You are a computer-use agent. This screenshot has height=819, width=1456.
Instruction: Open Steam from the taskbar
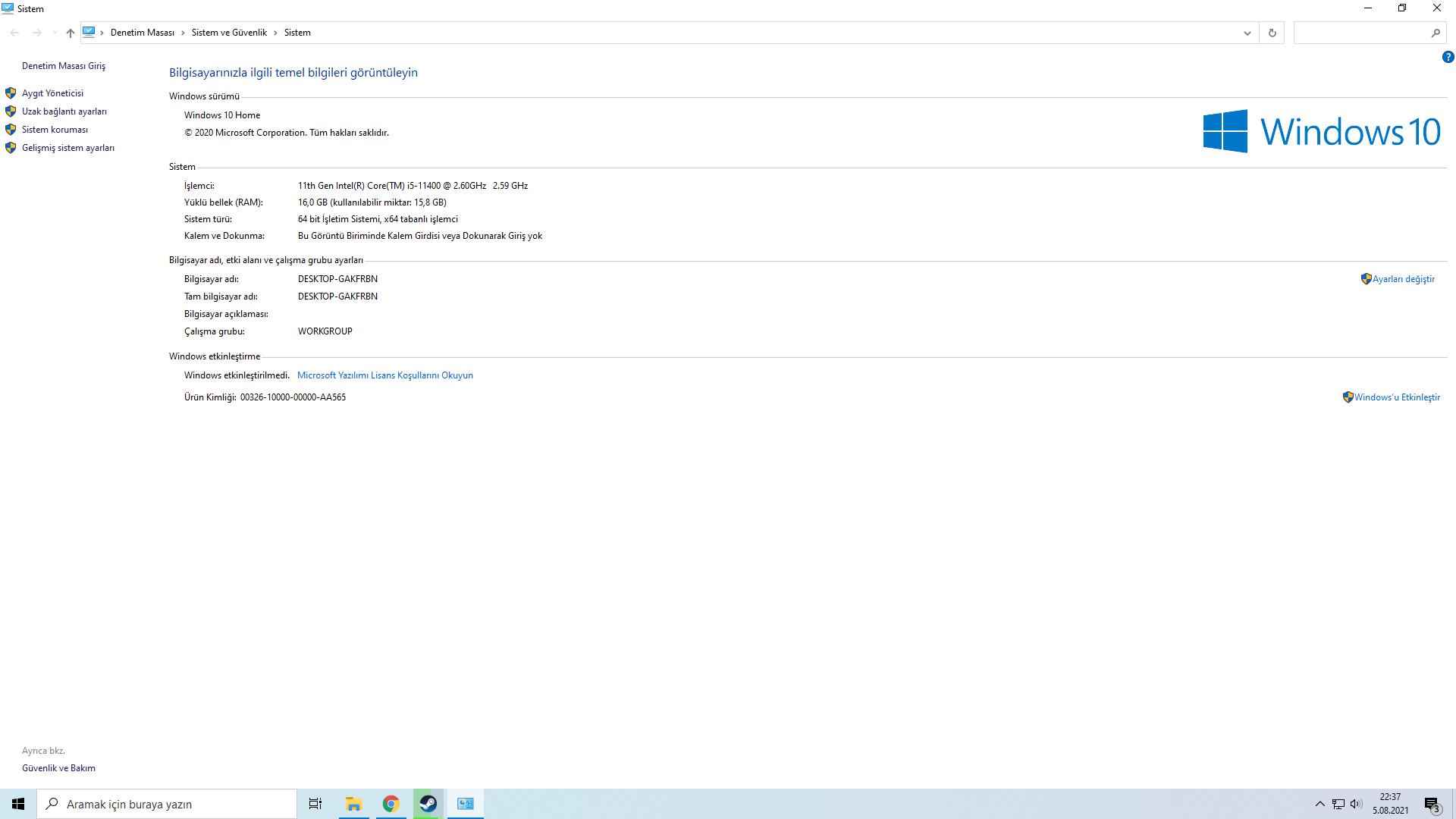[428, 804]
